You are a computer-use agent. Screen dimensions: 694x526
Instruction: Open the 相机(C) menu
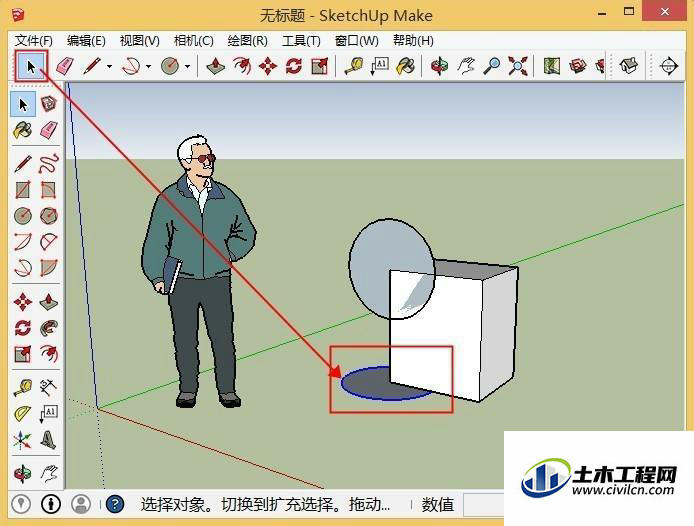pos(194,41)
